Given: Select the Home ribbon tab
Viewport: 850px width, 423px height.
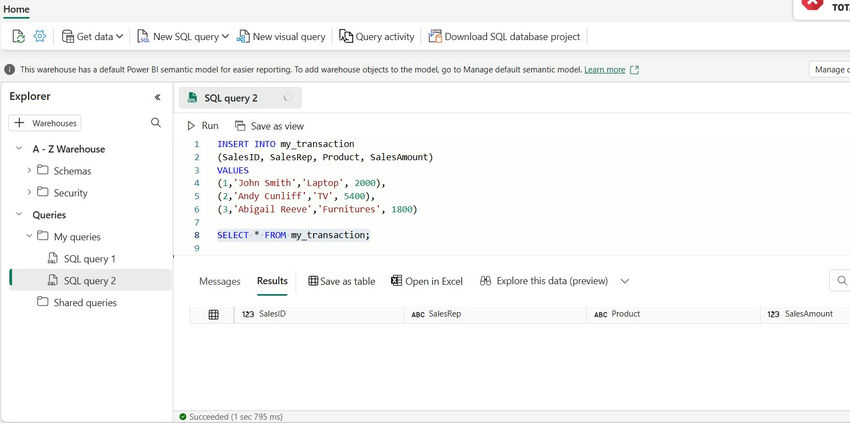Looking at the screenshot, I should [16, 10].
